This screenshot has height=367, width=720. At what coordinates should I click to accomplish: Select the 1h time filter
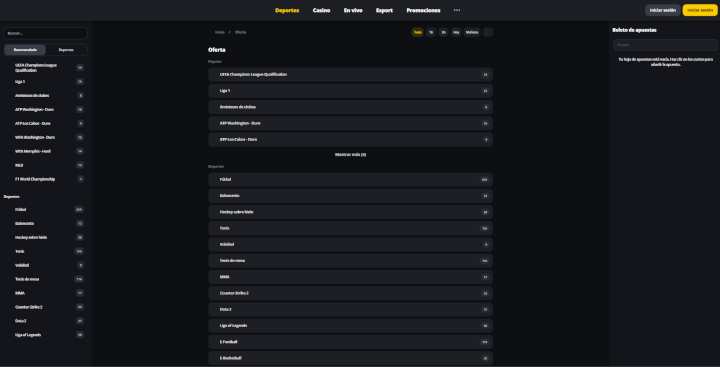click(x=431, y=32)
